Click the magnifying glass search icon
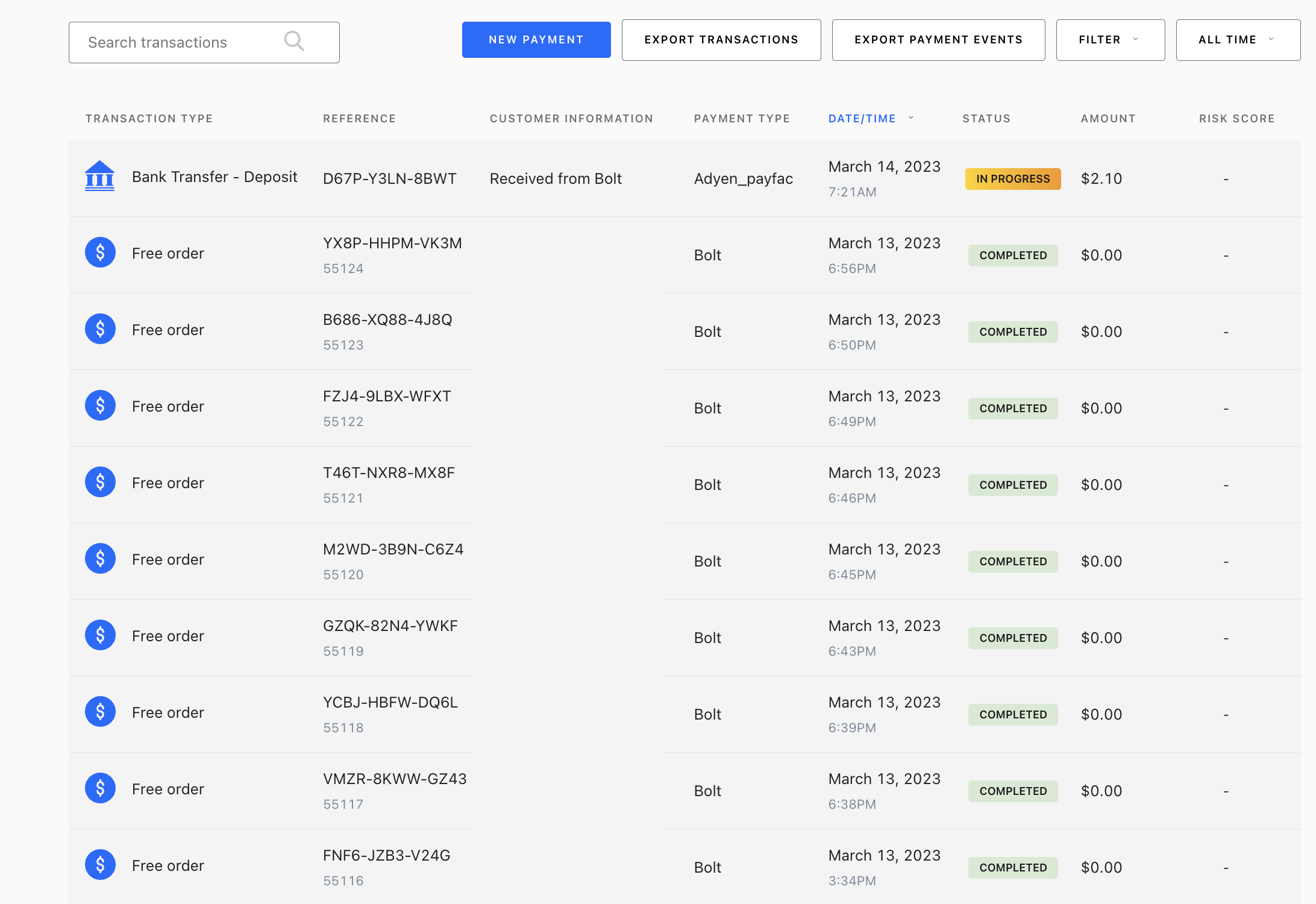The image size is (1316, 904). tap(294, 41)
